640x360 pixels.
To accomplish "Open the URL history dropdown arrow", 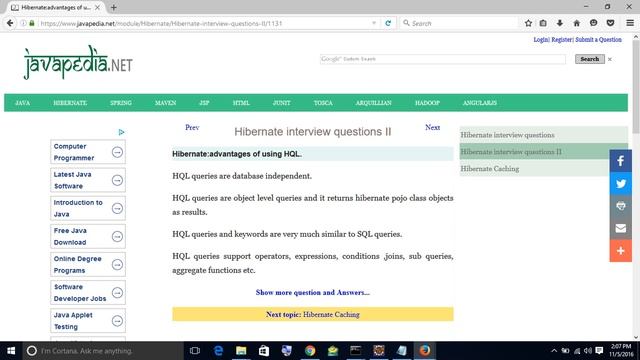I will click(374, 23).
